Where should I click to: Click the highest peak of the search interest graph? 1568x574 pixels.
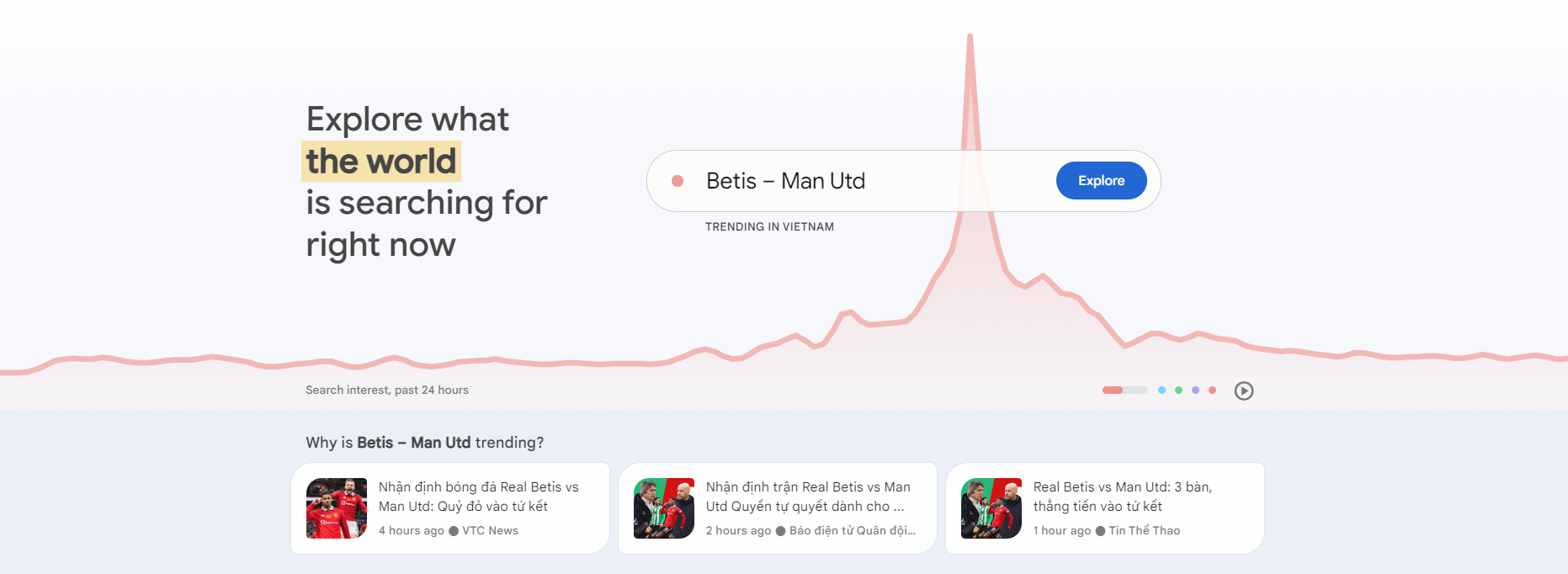(x=970, y=37)
